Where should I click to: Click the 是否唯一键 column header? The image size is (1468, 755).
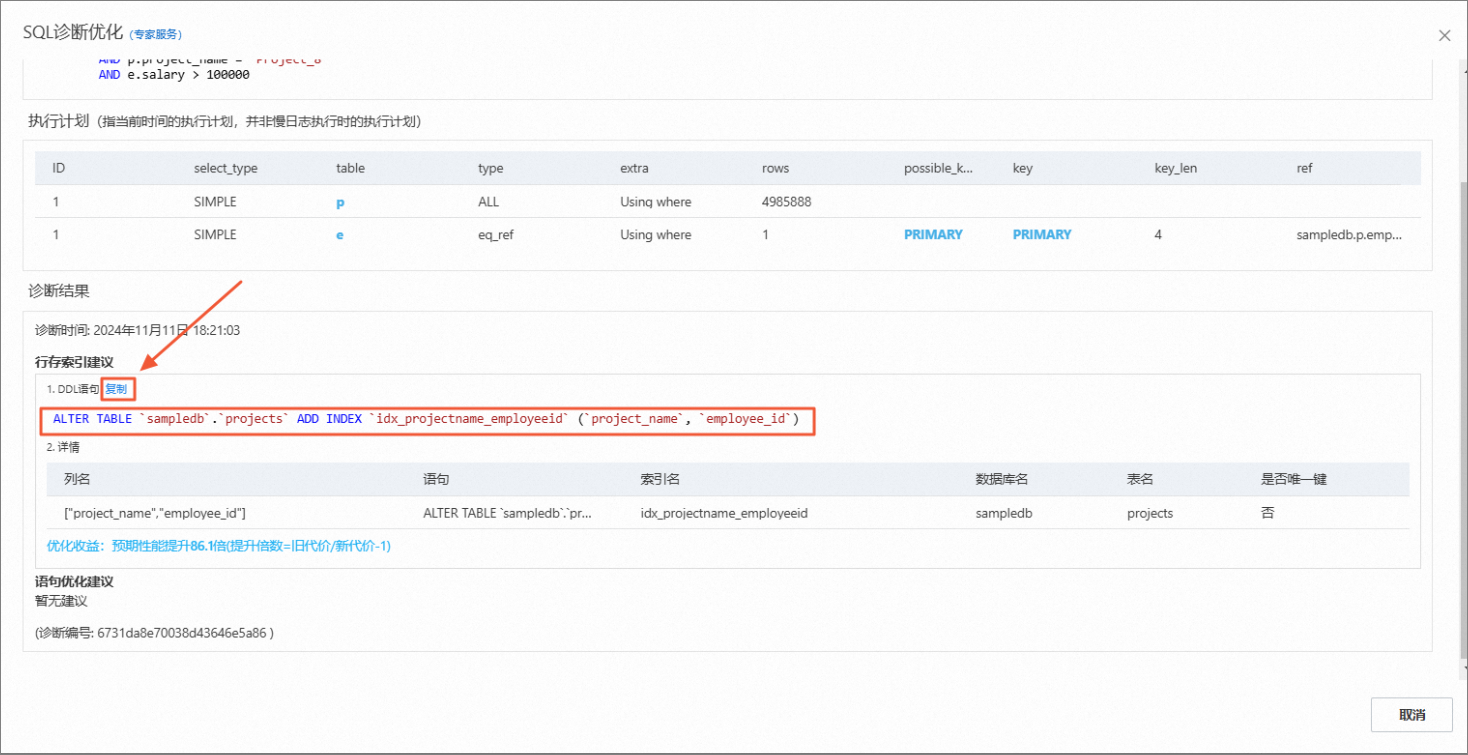pyautogui.click(x=1294, y=479)
